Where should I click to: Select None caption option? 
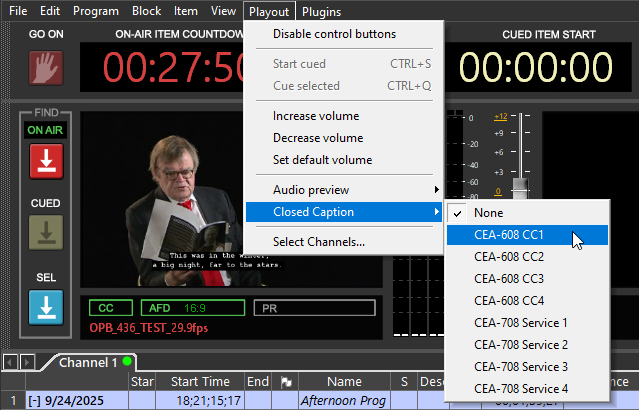[527, 213]
